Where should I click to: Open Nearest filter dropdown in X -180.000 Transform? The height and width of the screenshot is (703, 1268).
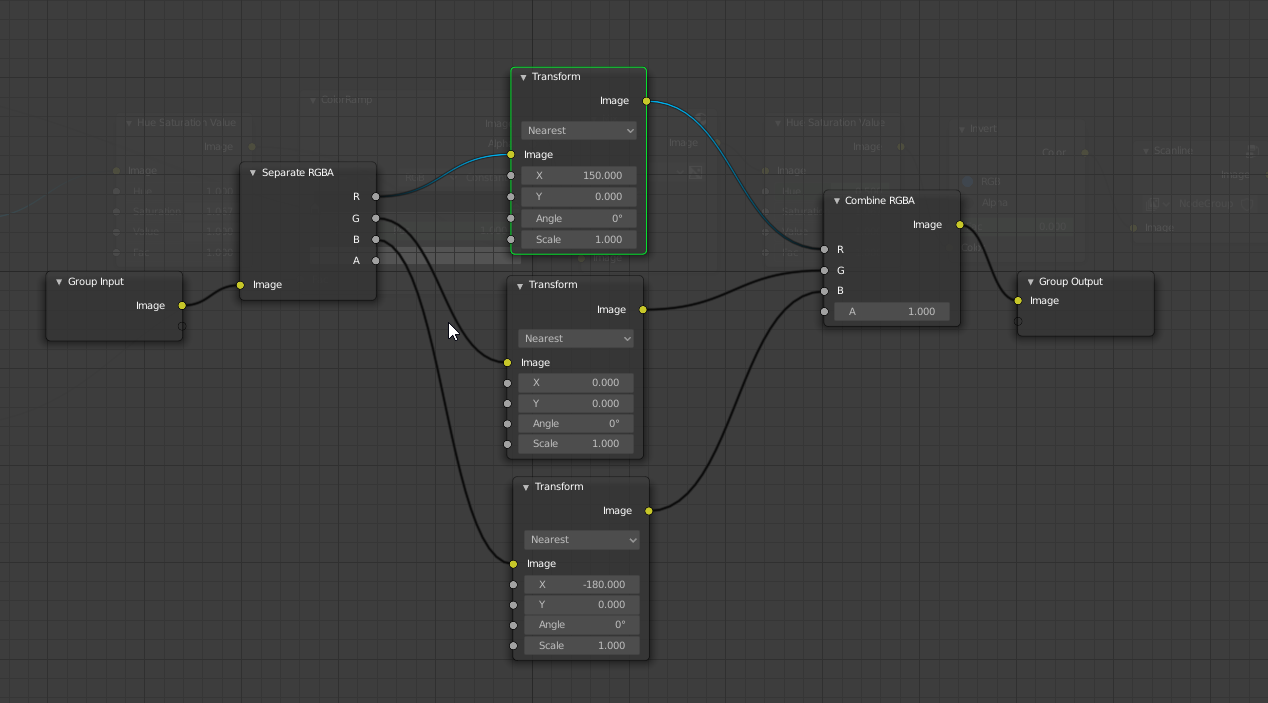(x=582, y=539)
